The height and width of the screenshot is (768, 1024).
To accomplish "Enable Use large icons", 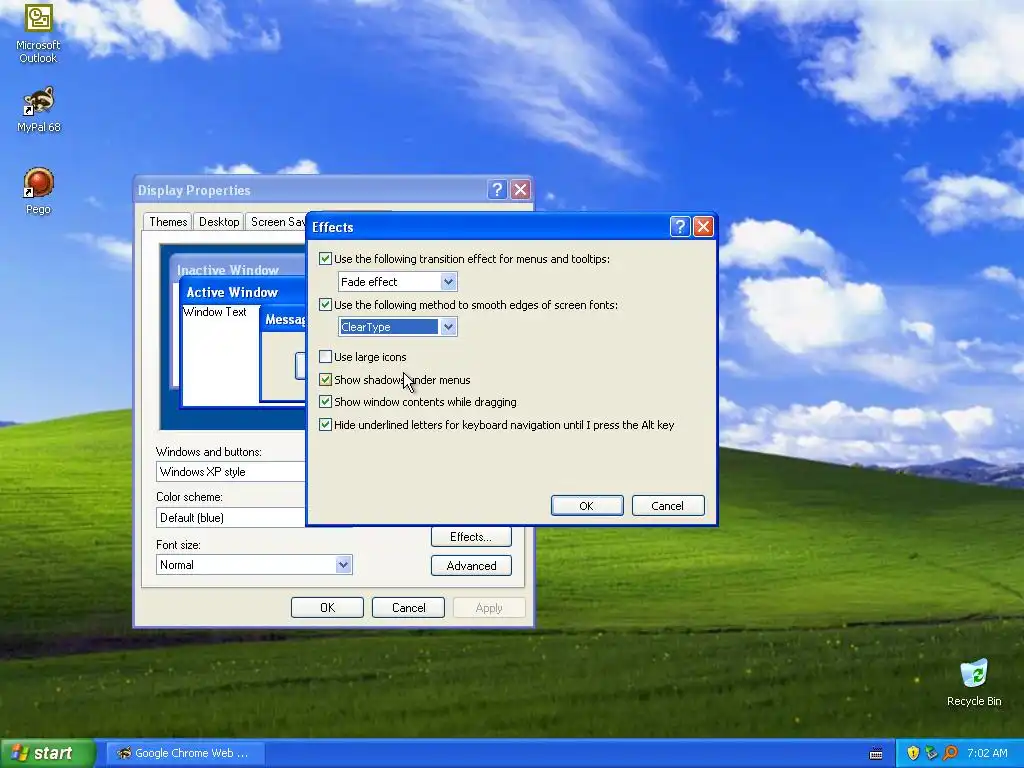I will (x=325, y=357).
